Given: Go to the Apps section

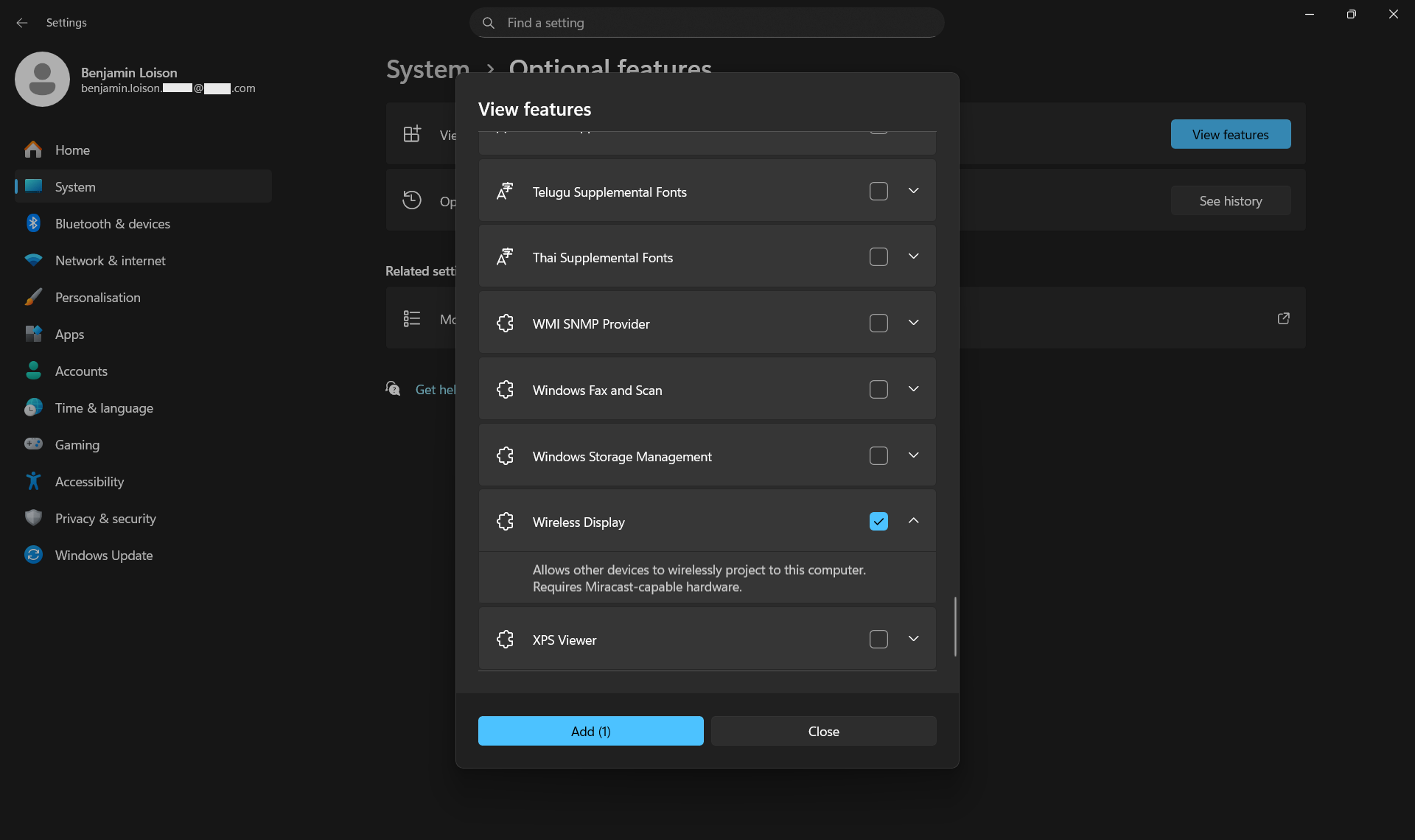Looking at the screenshot, I should pyautogui.click(x=69, y=334).
